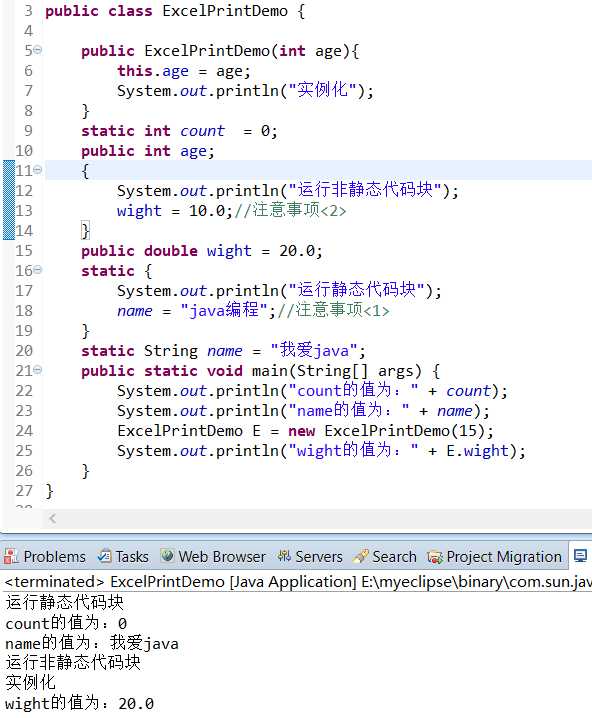Viewport: 592px width, 718px height.
Task: Switch to the Tasks tab
Action: 123,556
